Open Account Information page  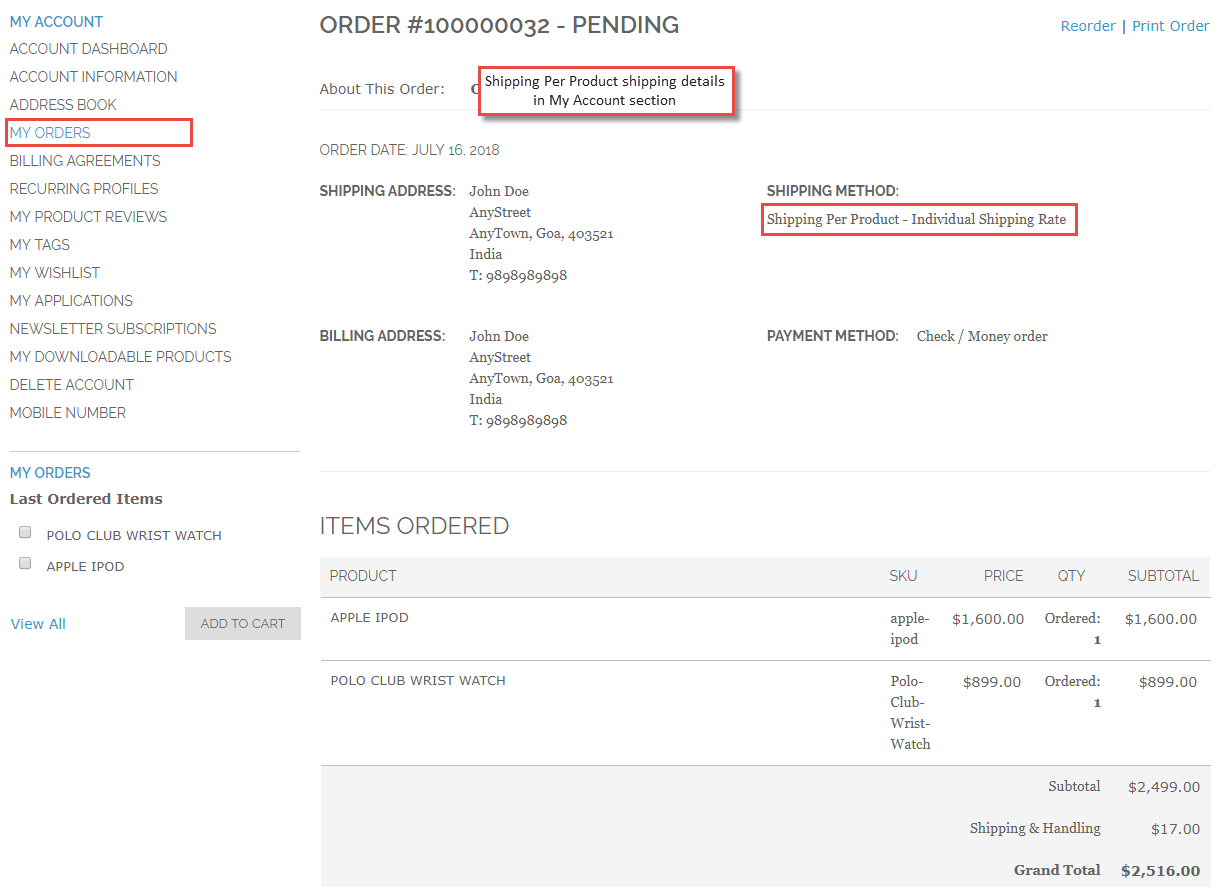[93, 77]
